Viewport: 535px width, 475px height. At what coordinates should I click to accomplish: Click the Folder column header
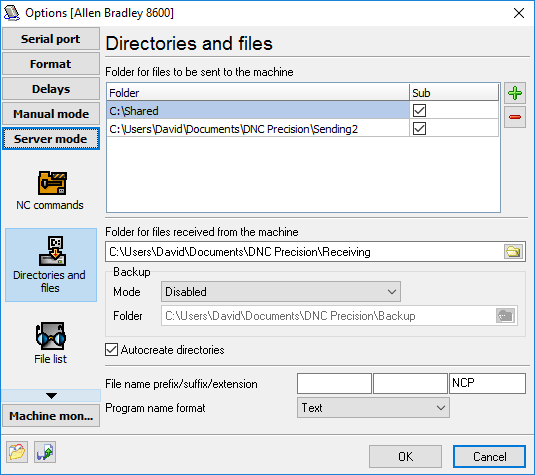tap(258, 92)
